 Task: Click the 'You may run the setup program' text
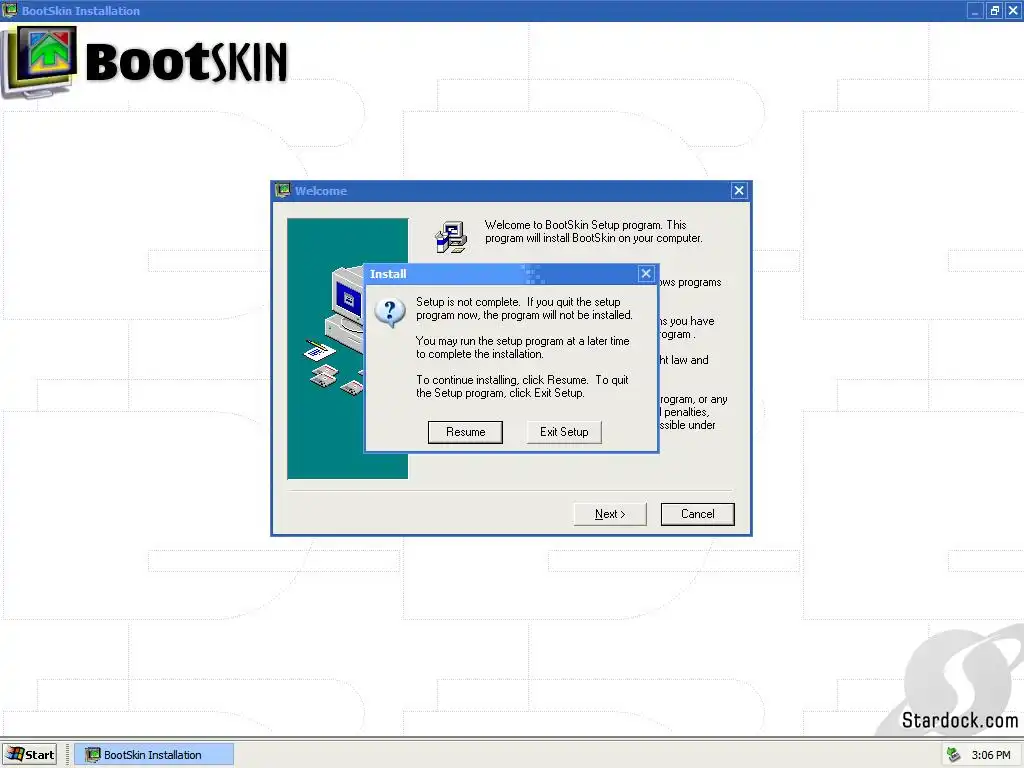pos(522,347)
